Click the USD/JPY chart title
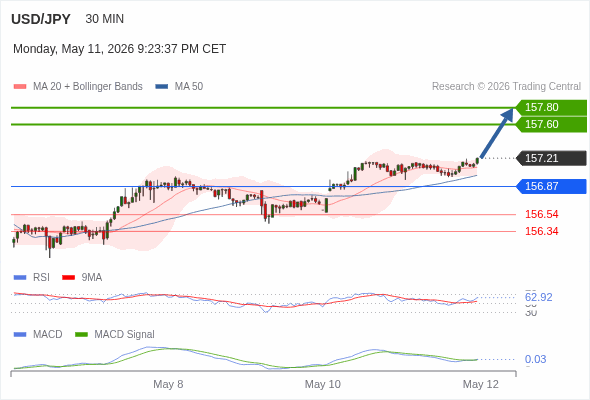590x400 pixels. [41, 19]
